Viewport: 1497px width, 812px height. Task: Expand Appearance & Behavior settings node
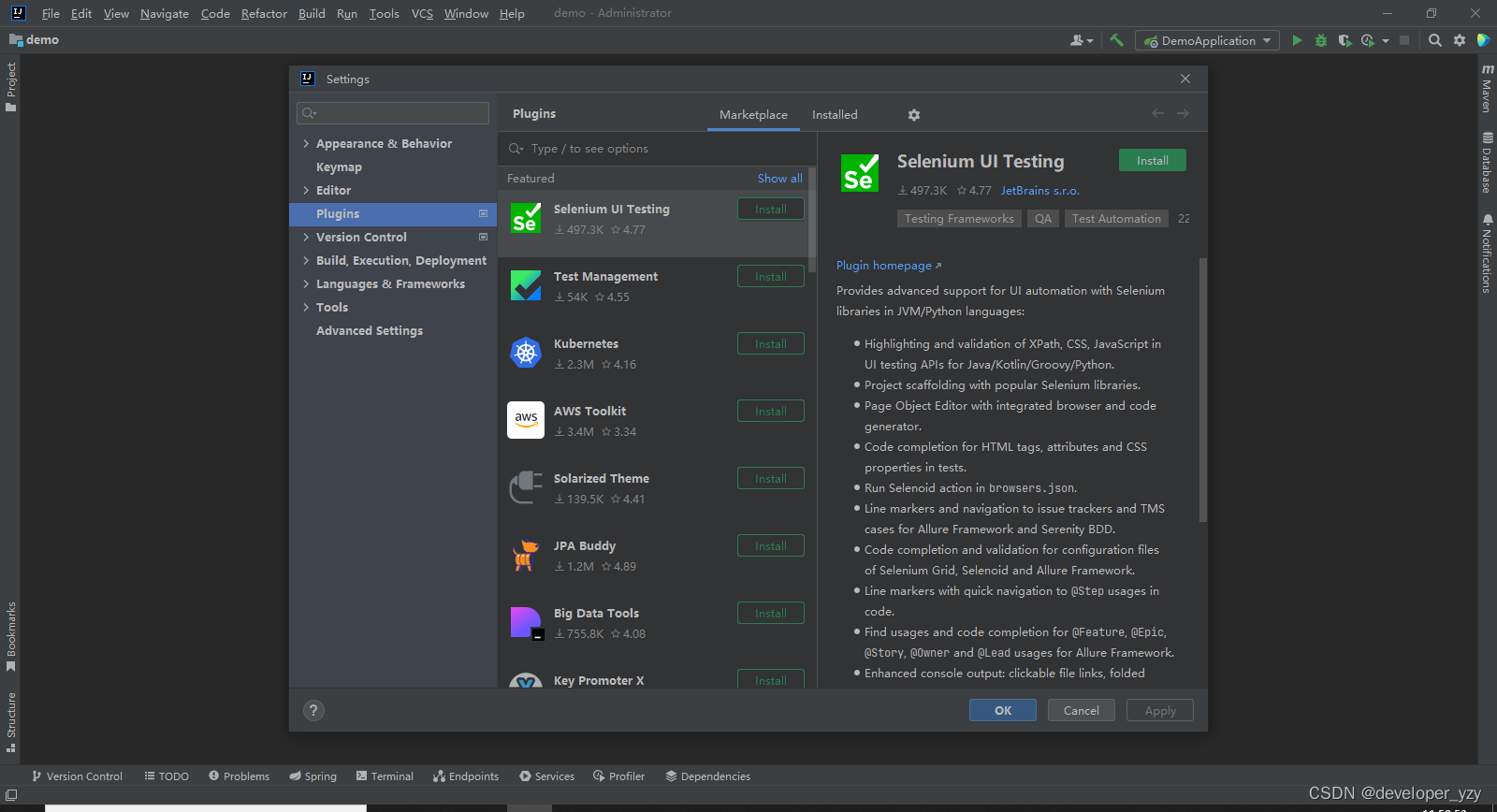click(306, 143)
